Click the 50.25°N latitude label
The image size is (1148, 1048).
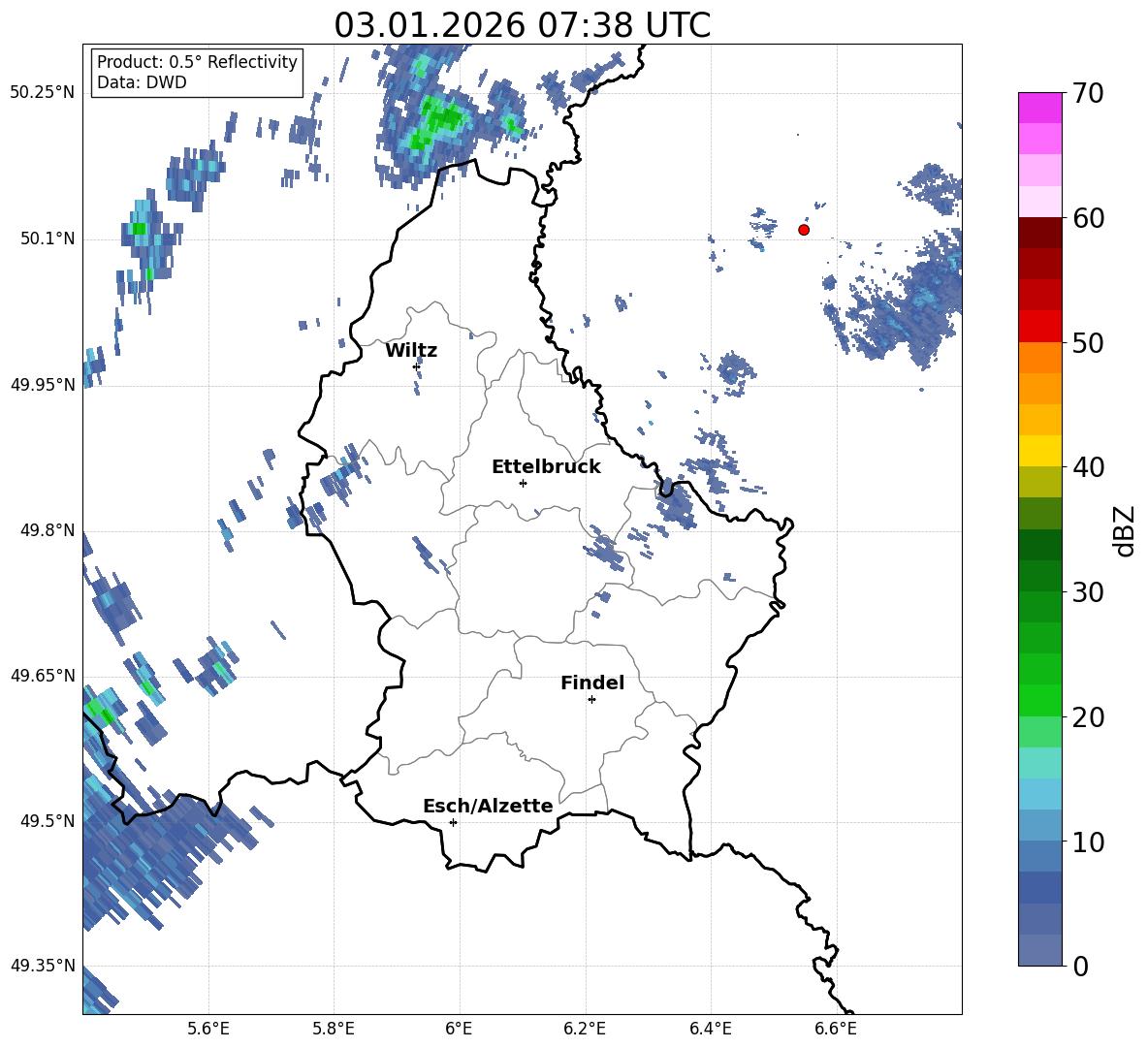[x=43, y=93]
